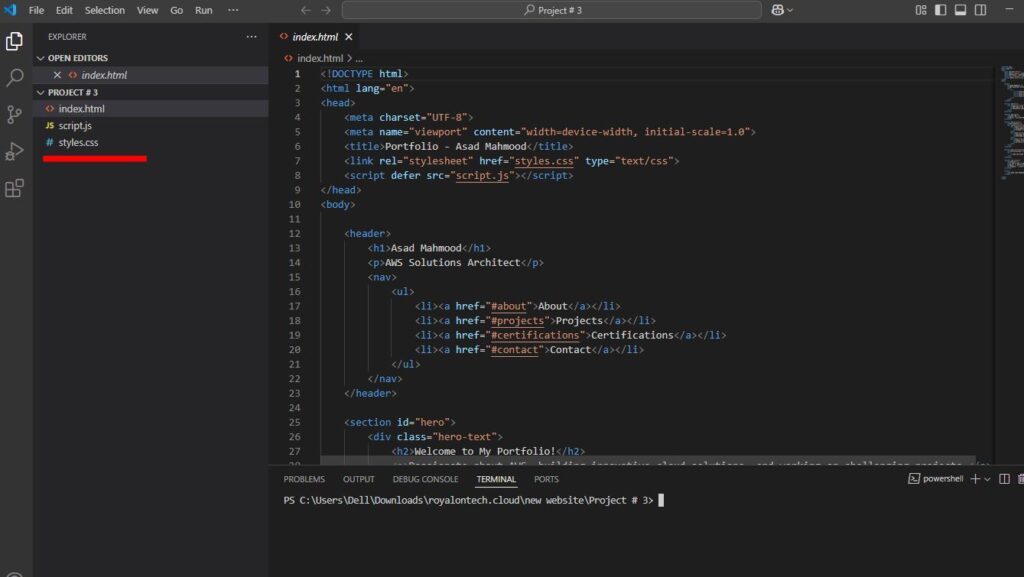Click the terminal prompt line
The height and width of the screenshot is (577, 1024).
click(x=473, y=500)
